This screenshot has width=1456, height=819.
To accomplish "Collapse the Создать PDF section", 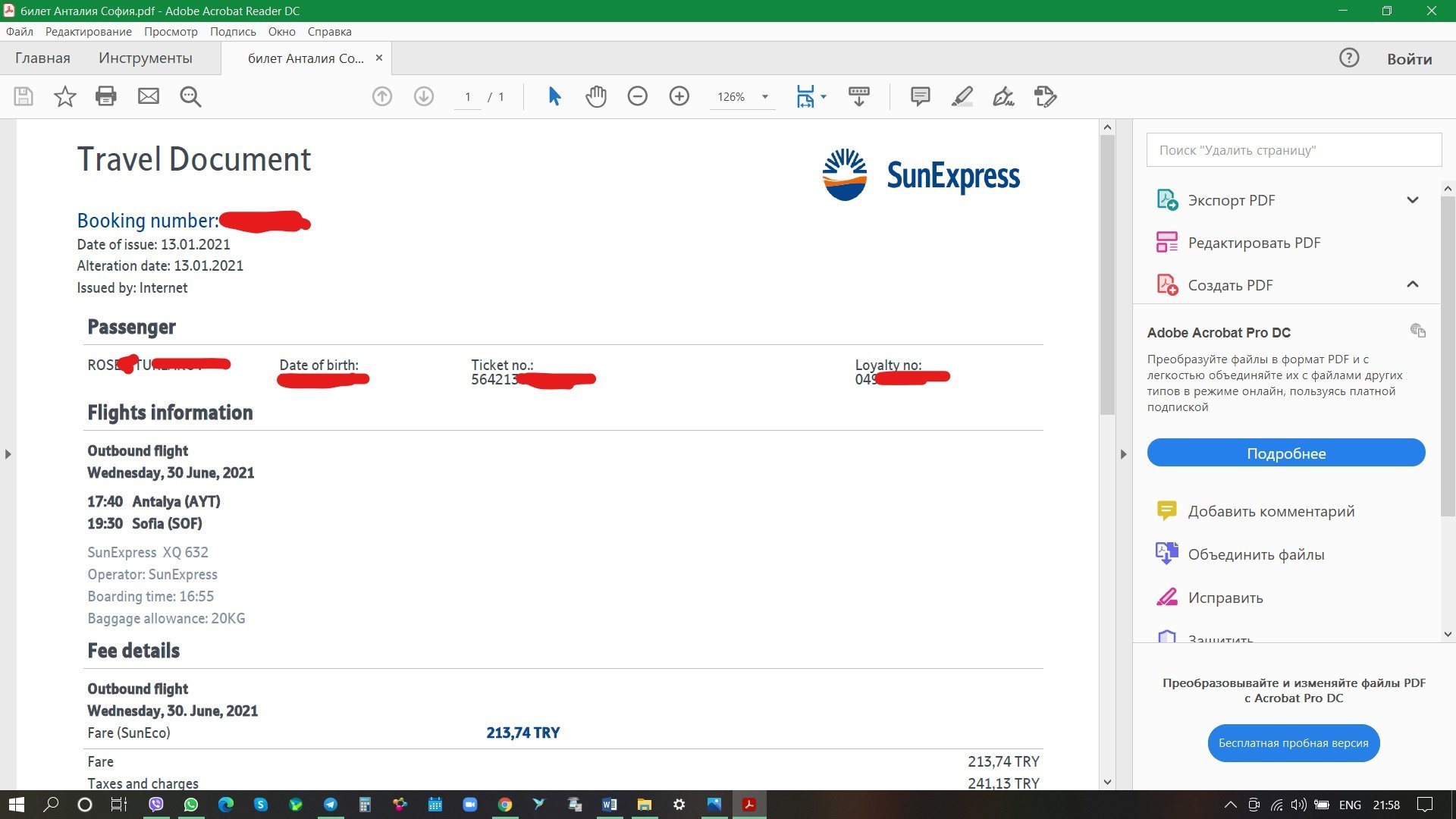I will 1412,284.
